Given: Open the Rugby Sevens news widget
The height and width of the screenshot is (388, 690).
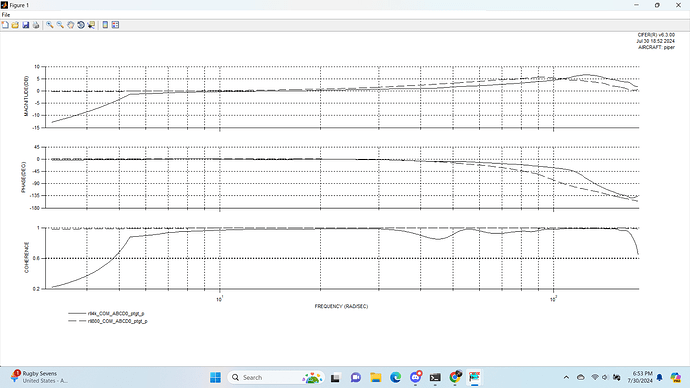Looking at the screenshot, I should pos(40,377).
